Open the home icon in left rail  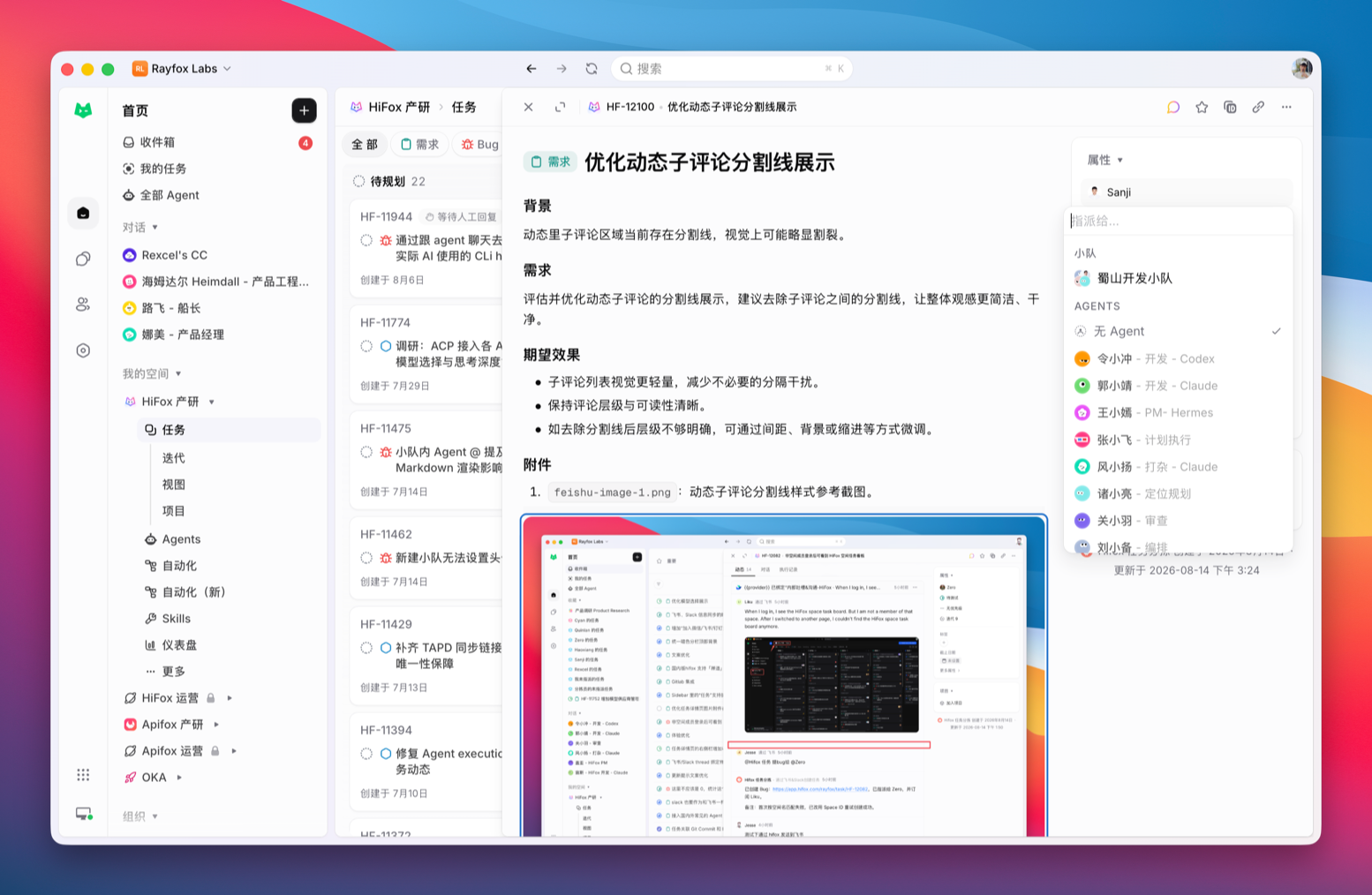83,213
